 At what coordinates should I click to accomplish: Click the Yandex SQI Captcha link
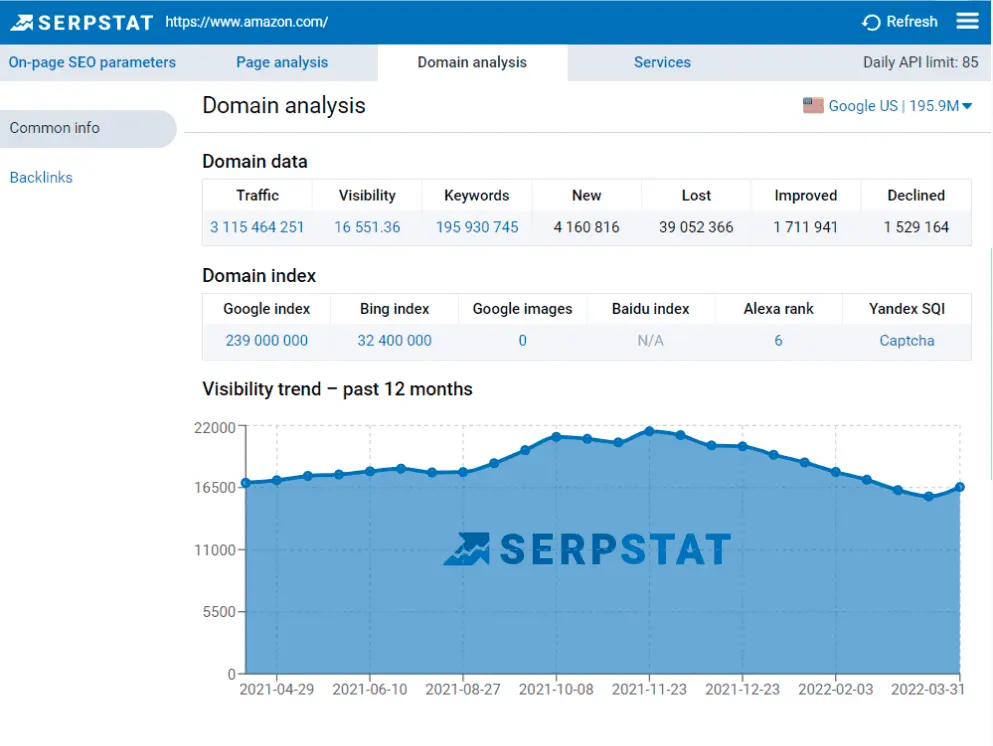(907, 340)
